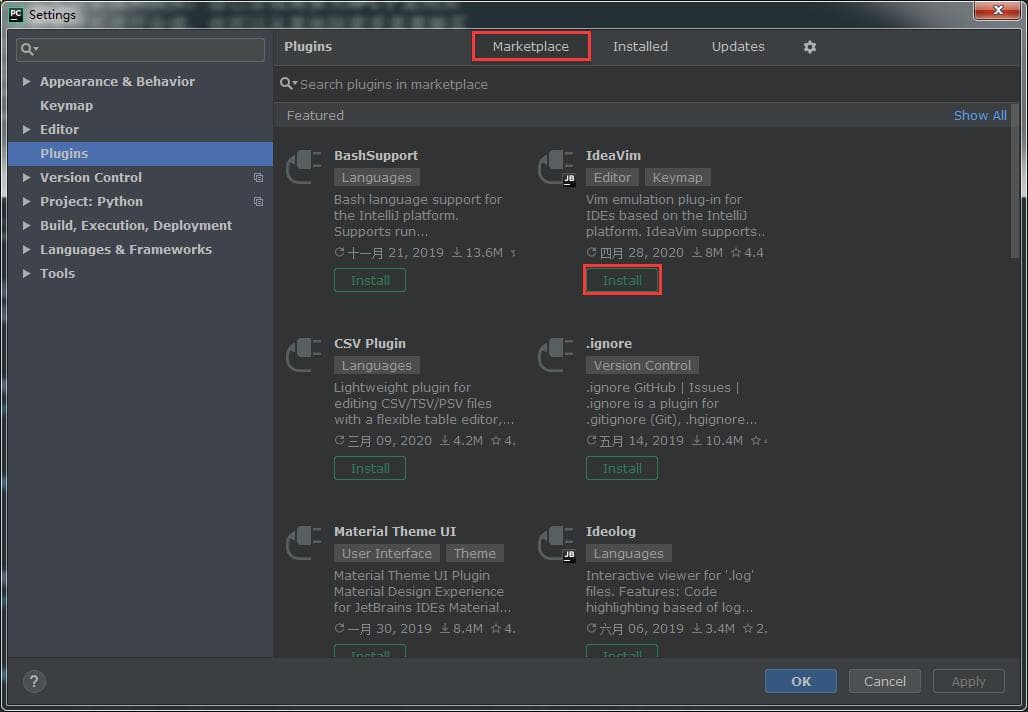
Task: Select Keymap in the settings tree
Action: pos(66,106)
